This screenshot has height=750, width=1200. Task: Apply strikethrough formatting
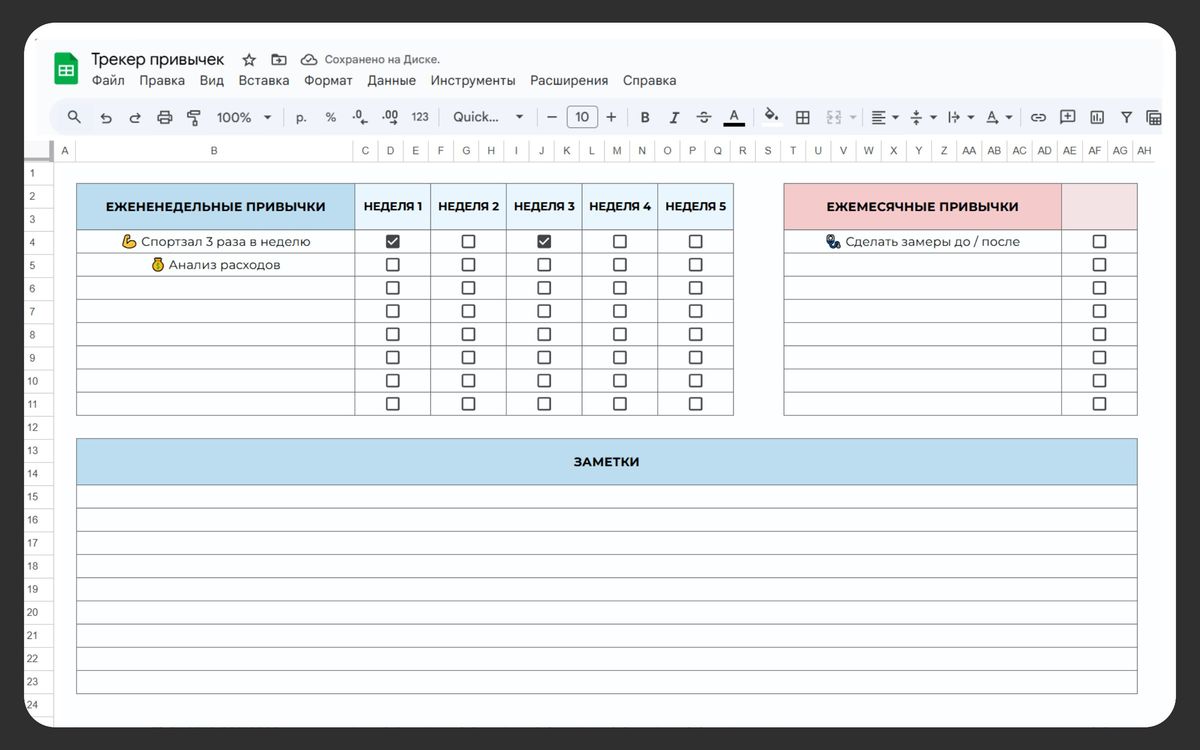tap(704, 118)
